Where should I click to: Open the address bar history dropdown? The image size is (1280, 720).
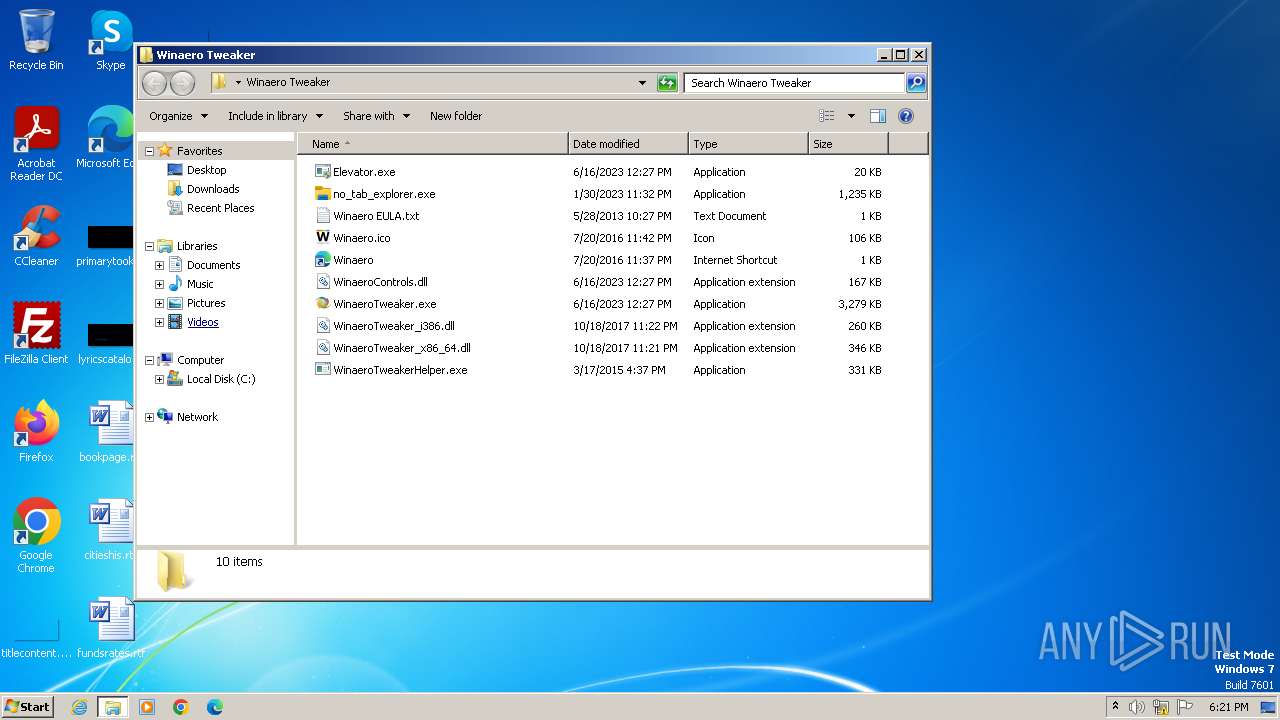(x=642, y=83)
